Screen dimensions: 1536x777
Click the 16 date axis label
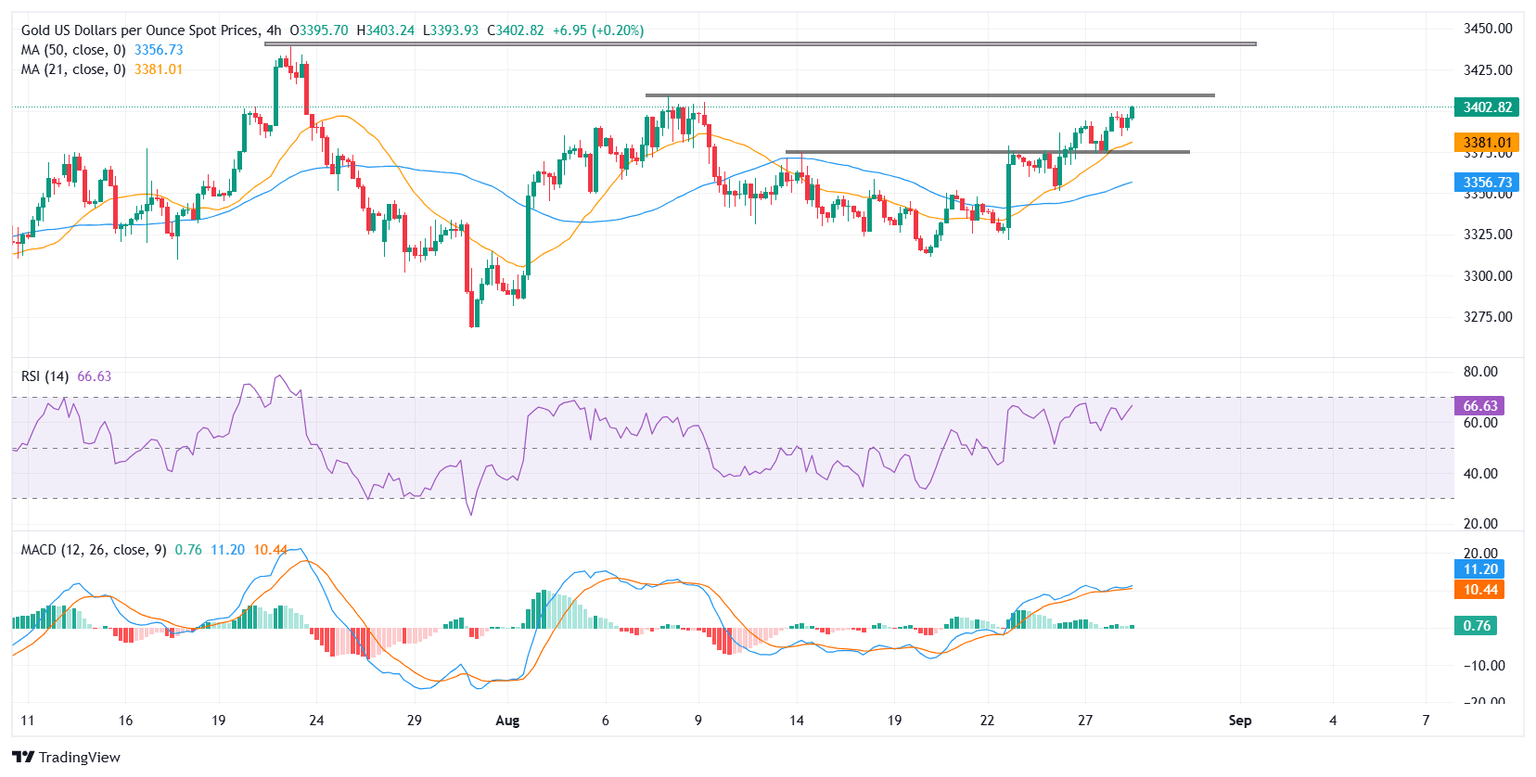126,720
